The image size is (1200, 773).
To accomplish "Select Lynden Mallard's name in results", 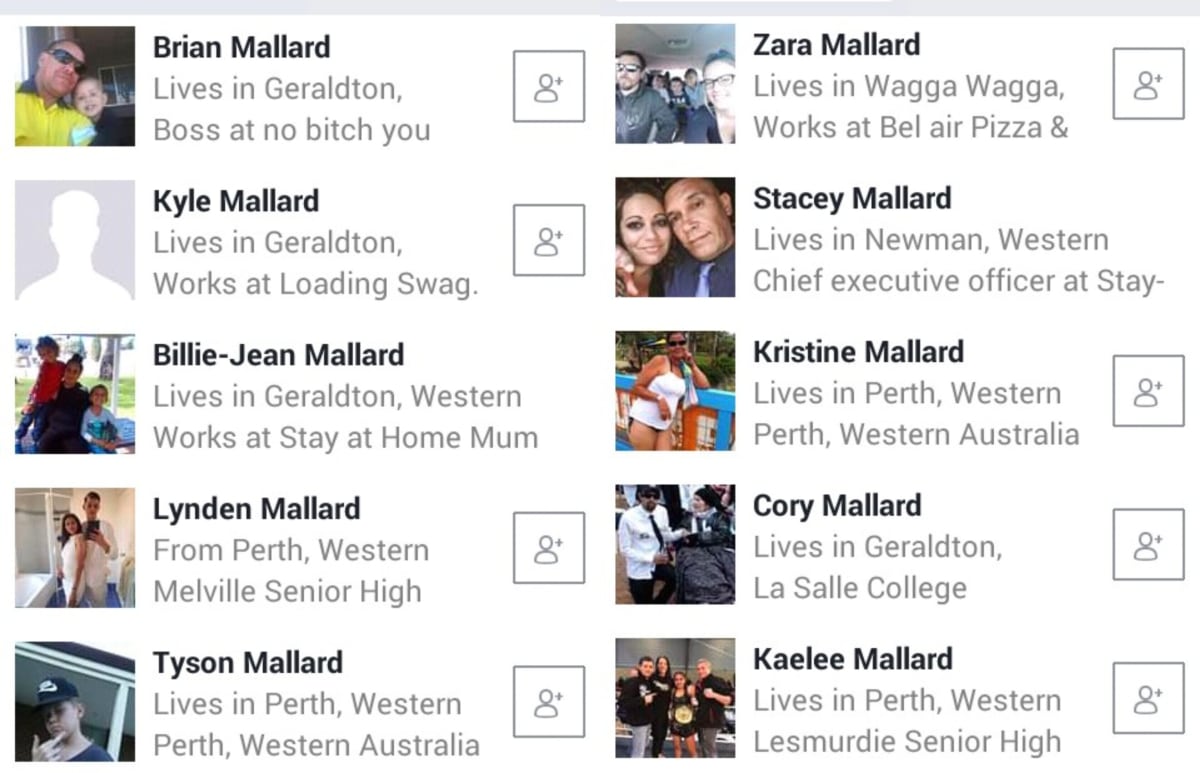I will pyautogui.click(x=257, y=509).
